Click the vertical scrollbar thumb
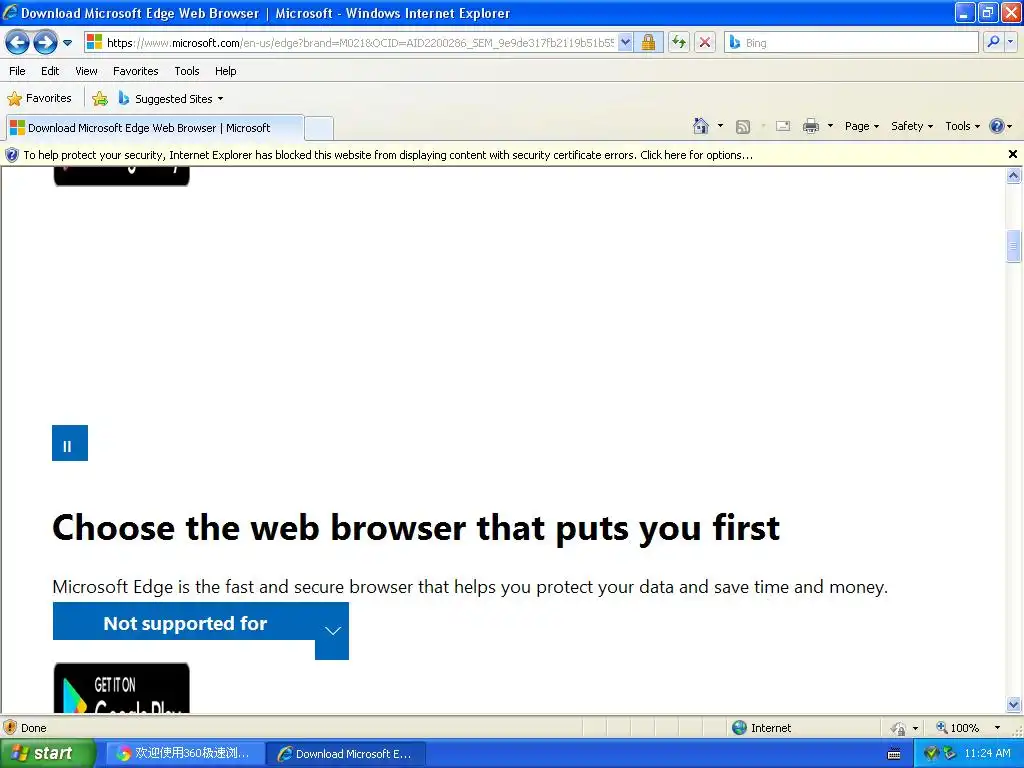The image size is (1024, 768). 1014,246
